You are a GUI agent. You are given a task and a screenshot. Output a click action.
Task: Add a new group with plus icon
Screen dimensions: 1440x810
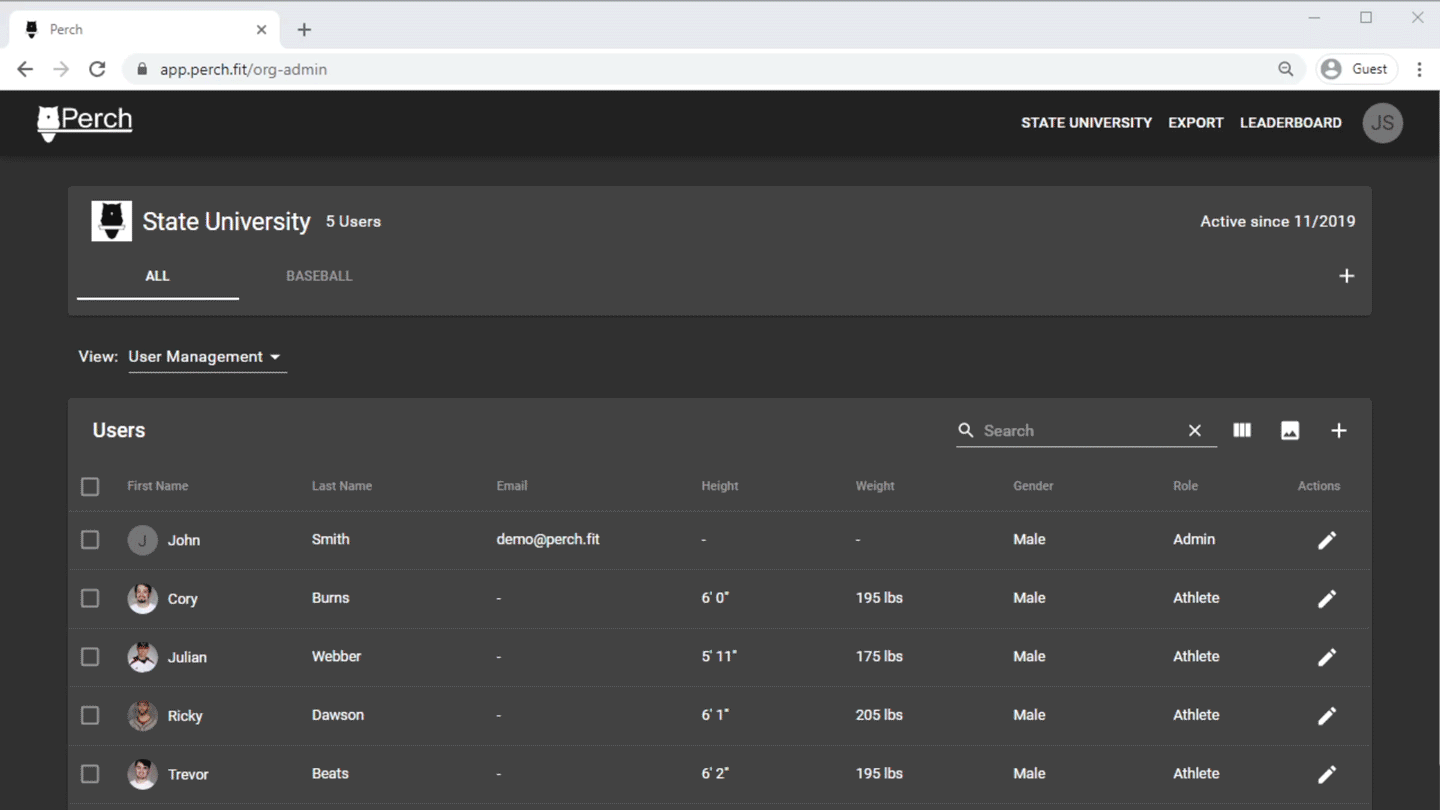(1346, 276)
